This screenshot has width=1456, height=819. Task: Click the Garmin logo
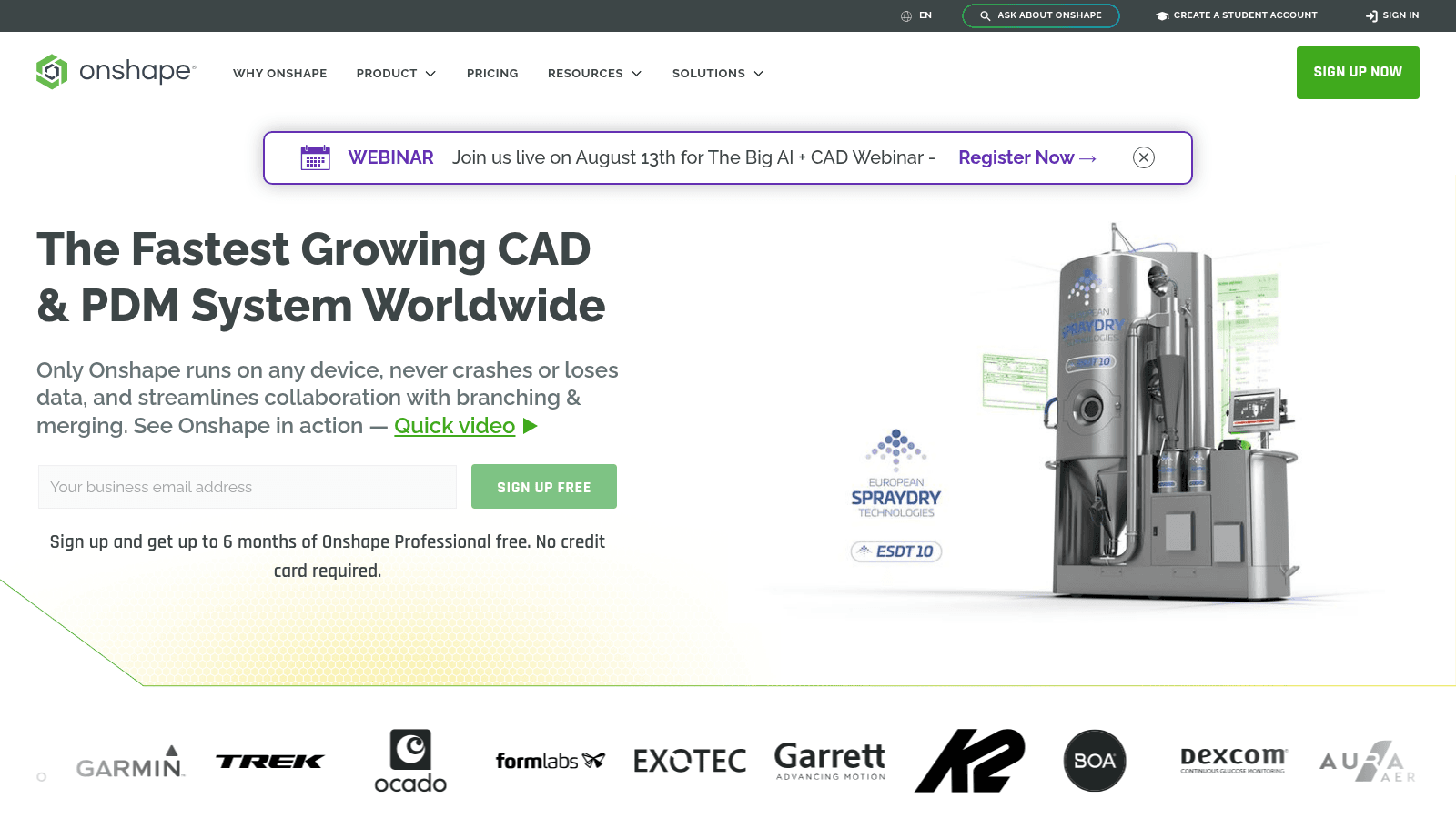130,762
